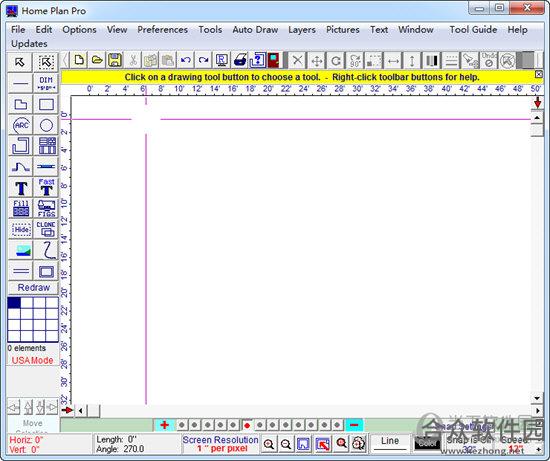Click the New file toolbar icon
Viewport: 550px width, 461px height.
pyautogui.click(x=79, y=60)
